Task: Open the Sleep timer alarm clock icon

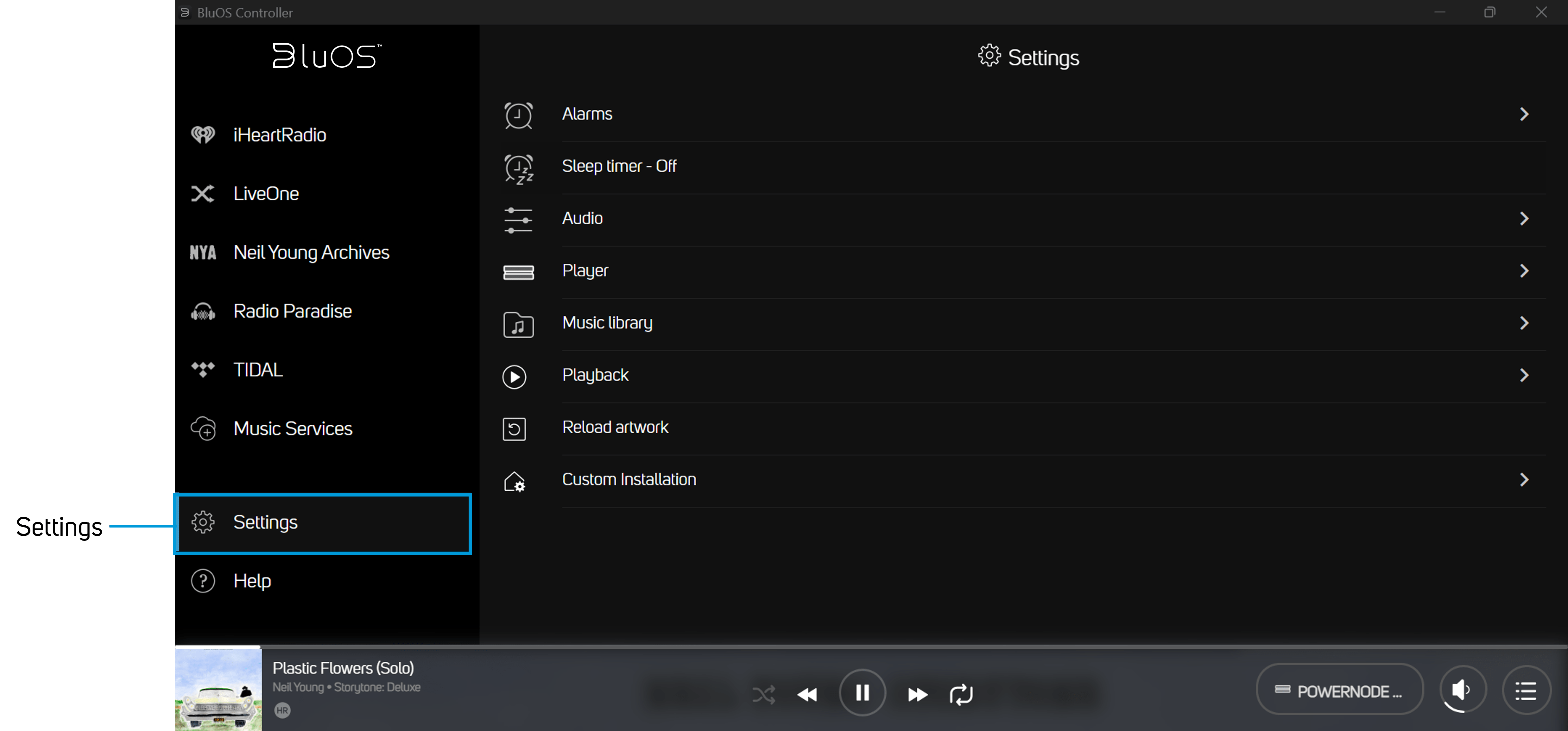Action: coord(518,168)
